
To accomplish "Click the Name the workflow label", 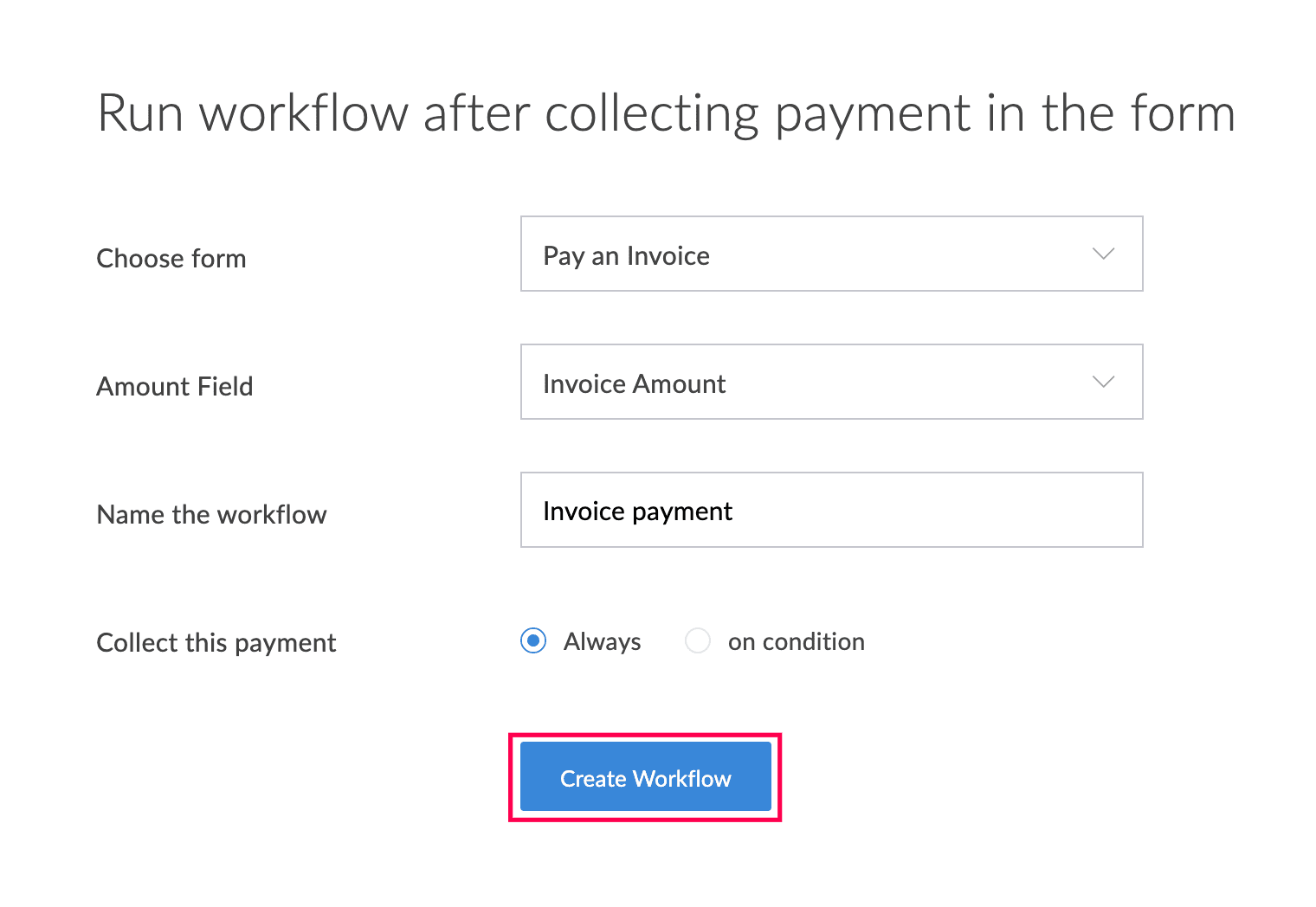I will click(x=212, y=514).
